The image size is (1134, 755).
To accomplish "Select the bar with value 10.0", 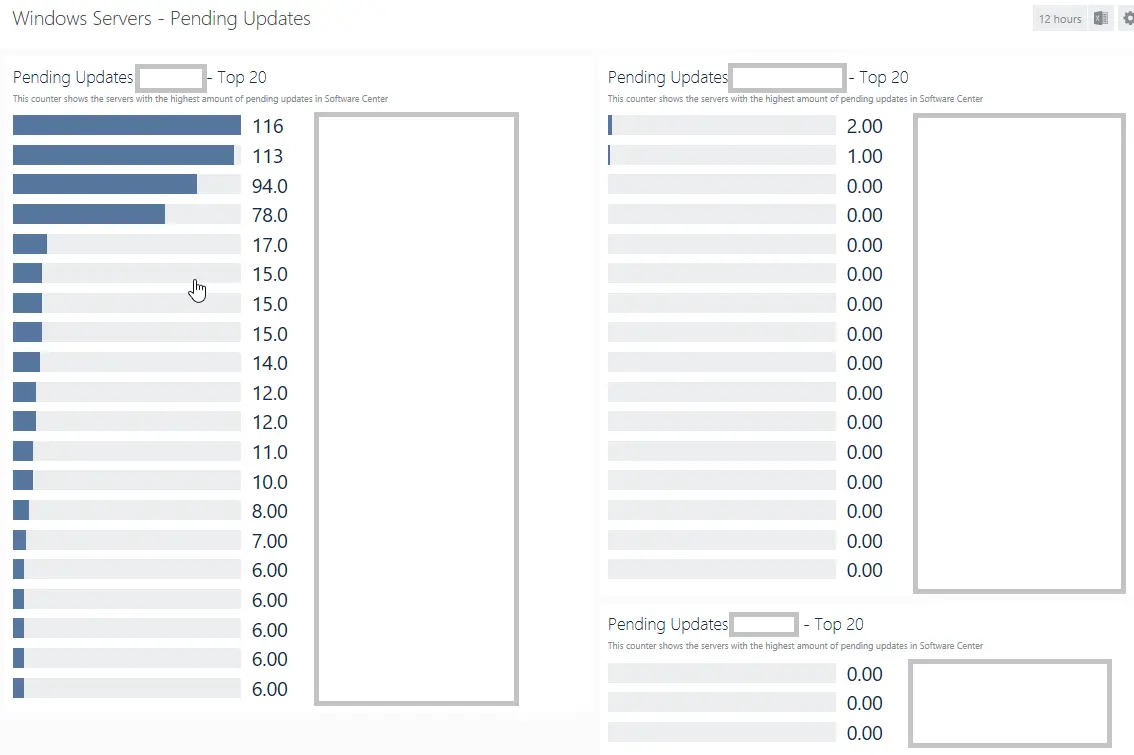I will (x=127, y=481).
